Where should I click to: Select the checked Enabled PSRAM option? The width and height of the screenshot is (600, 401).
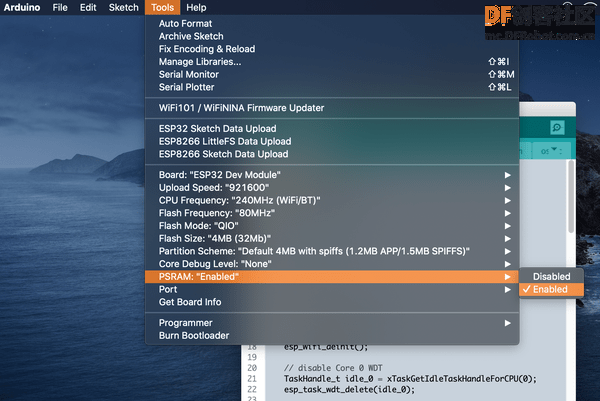[551, 289]
